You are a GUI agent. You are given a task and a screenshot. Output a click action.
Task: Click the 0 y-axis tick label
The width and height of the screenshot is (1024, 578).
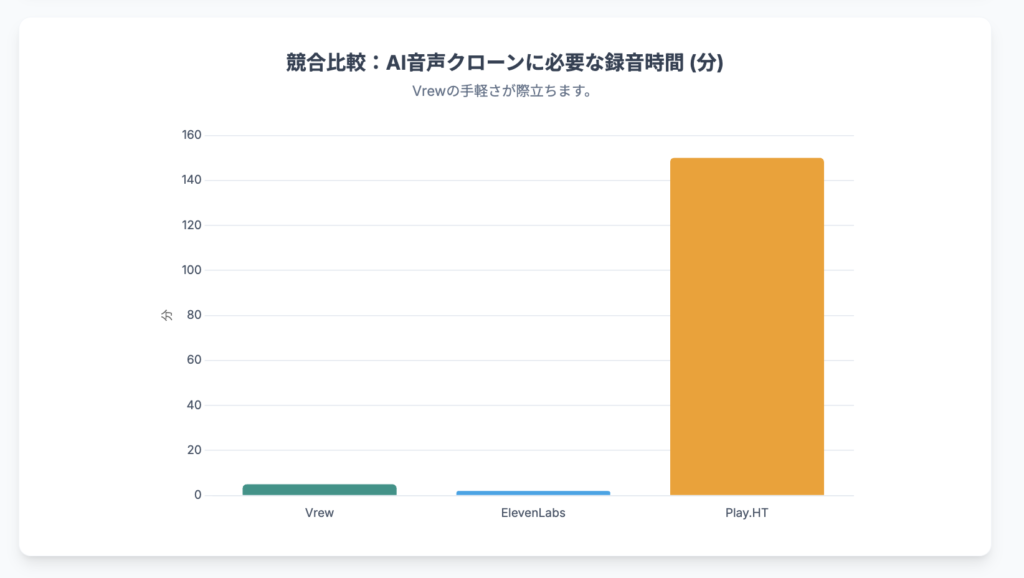(x=198, y=495)
